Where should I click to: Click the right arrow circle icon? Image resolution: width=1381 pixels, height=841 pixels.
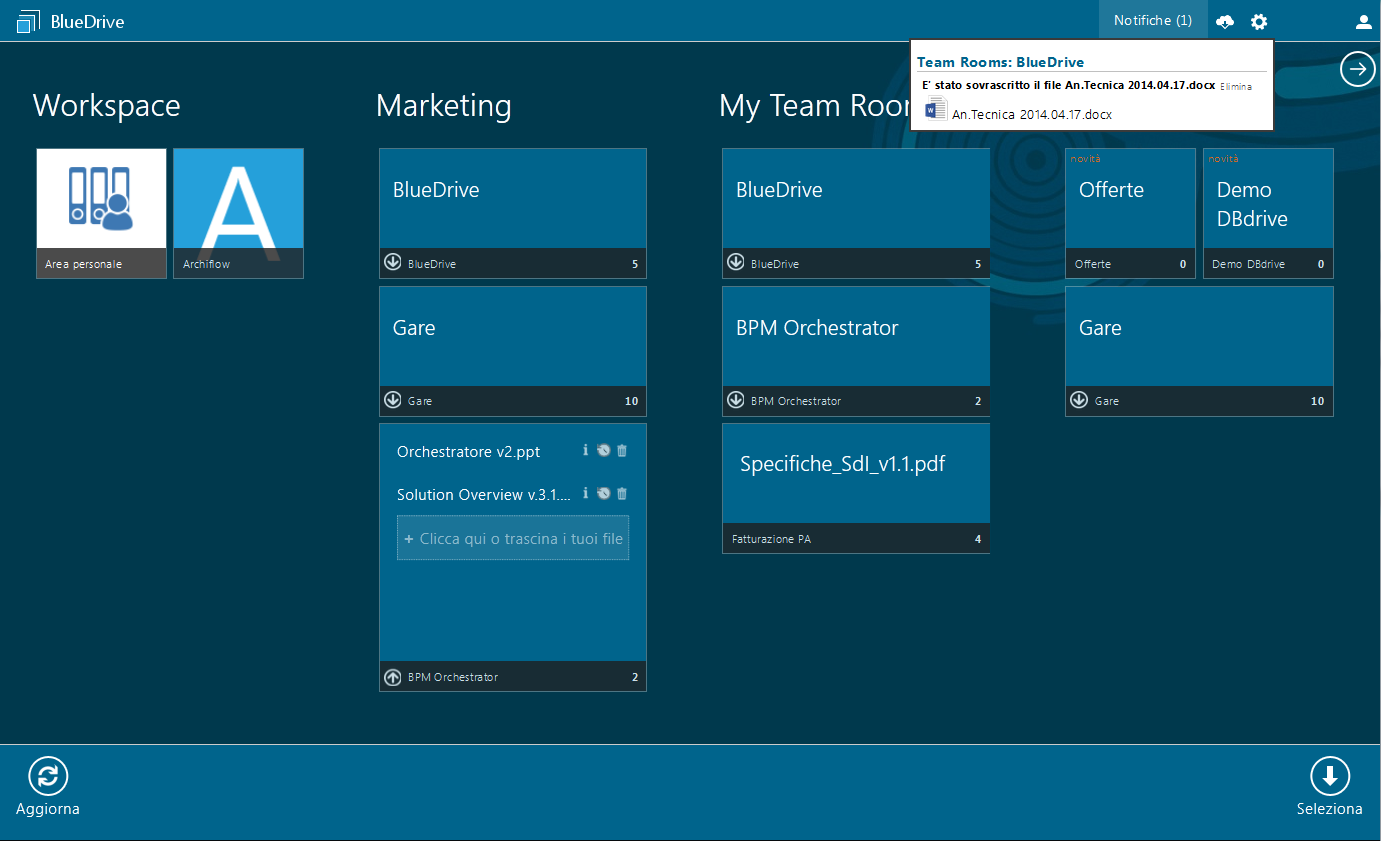(1358, 69)
